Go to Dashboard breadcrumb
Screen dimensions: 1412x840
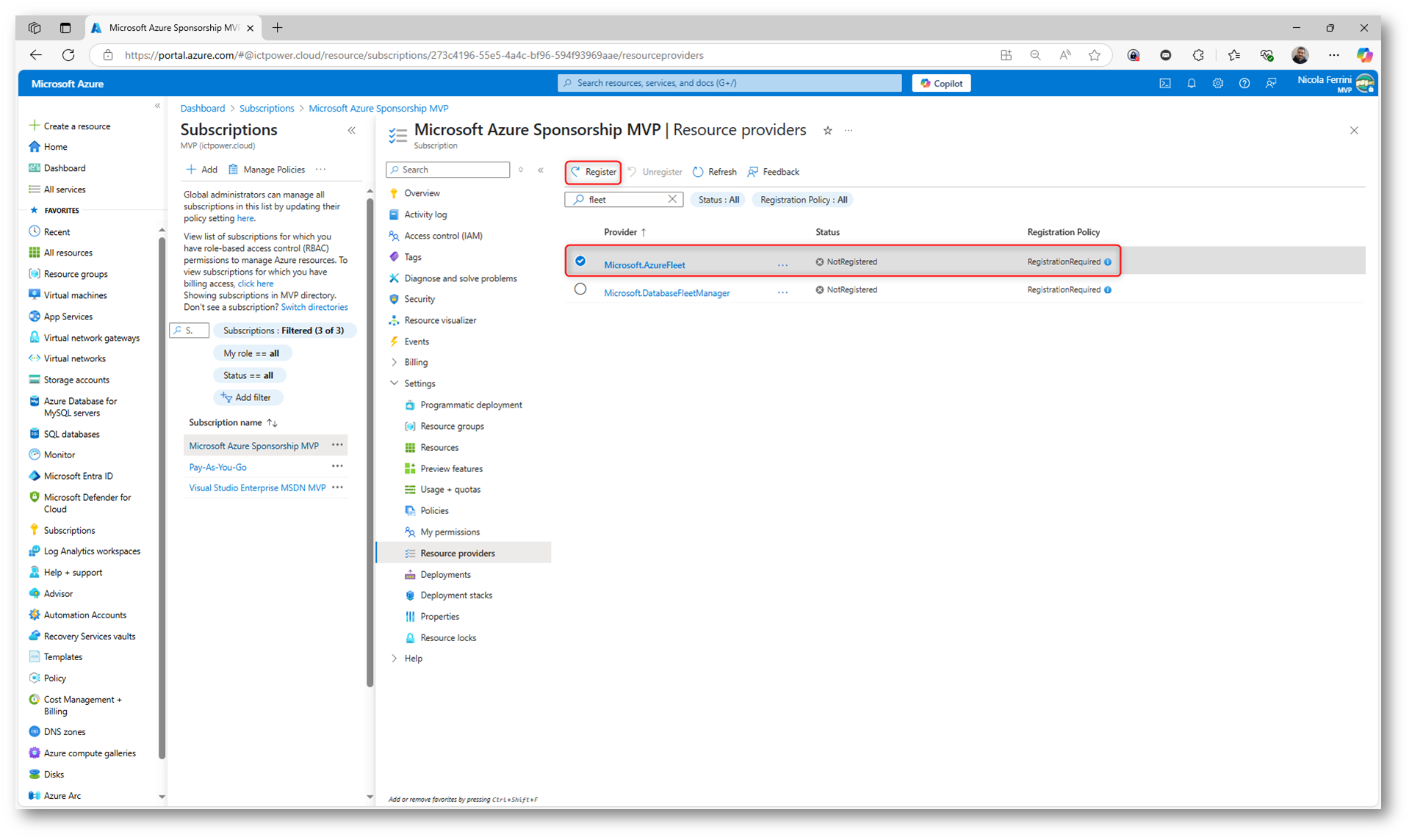point(203,109)
